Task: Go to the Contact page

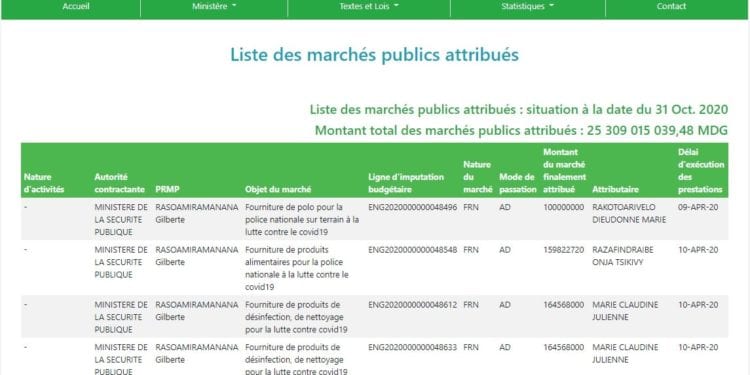Action: pyautogui.click(x=671, y=7)
